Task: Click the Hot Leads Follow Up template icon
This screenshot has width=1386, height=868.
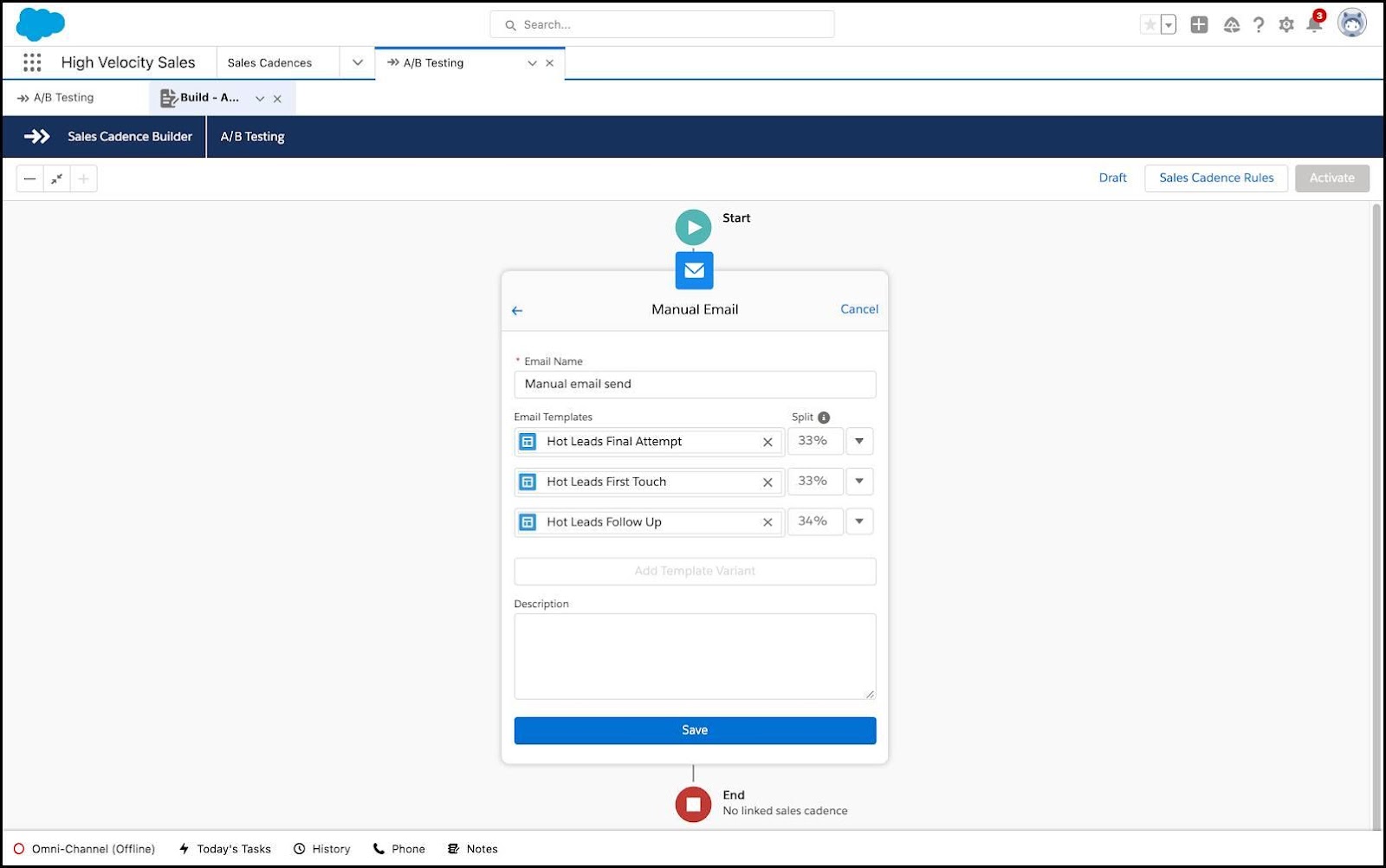Action: [x=528, y=522]
